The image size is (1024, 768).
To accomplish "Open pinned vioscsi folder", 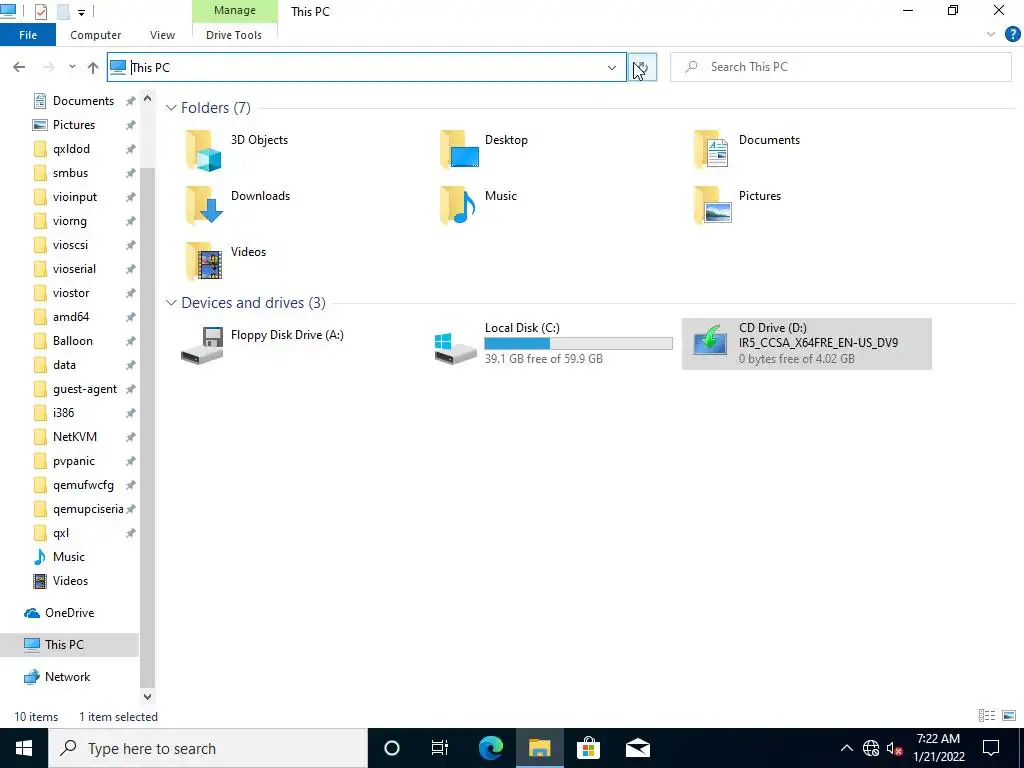I will pyautogui.click(x=70, y=245).
